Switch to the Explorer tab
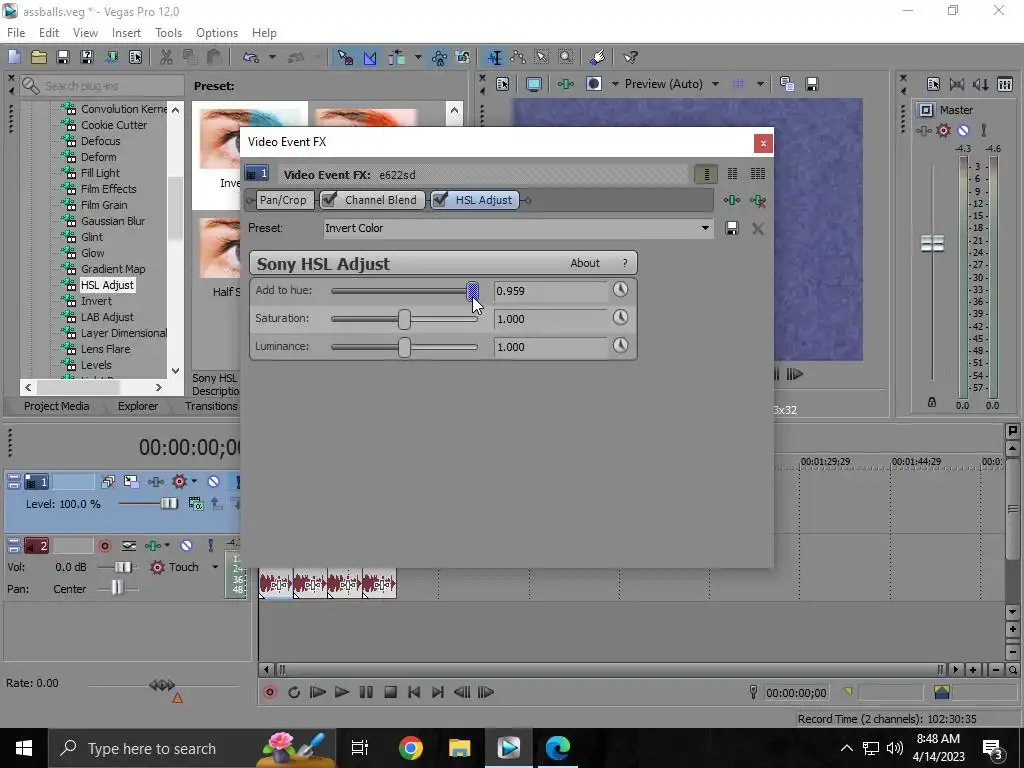 [138, 406]
